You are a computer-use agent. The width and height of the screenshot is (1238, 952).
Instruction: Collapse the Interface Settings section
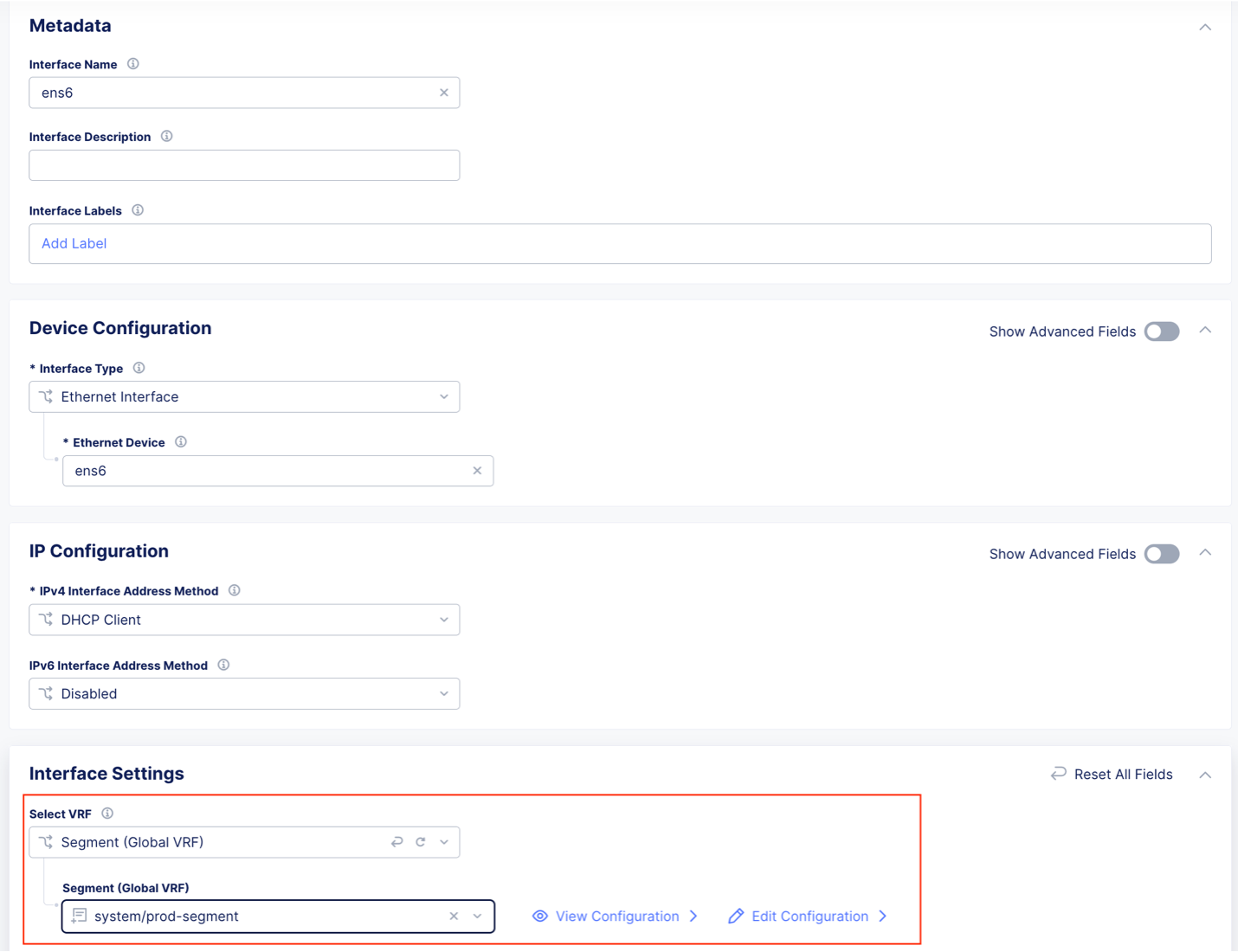[1205, 774]
